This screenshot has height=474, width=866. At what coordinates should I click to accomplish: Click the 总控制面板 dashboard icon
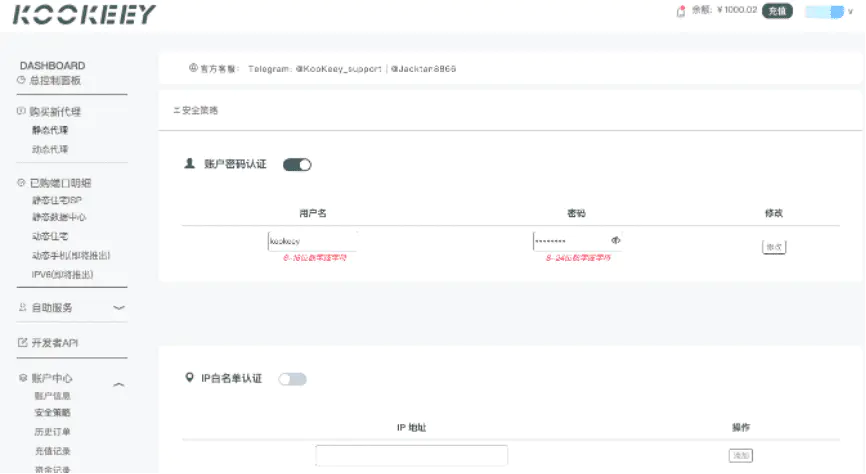(21, 80)
